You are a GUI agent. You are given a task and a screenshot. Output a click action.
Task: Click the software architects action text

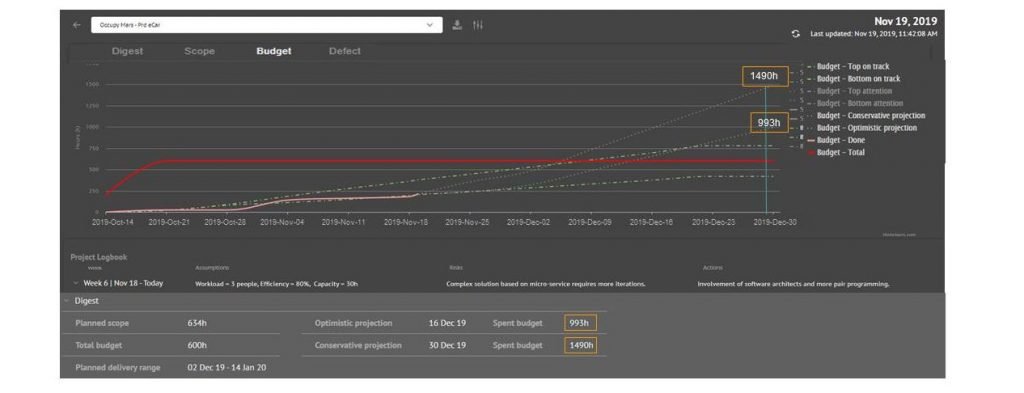point(793,284)
